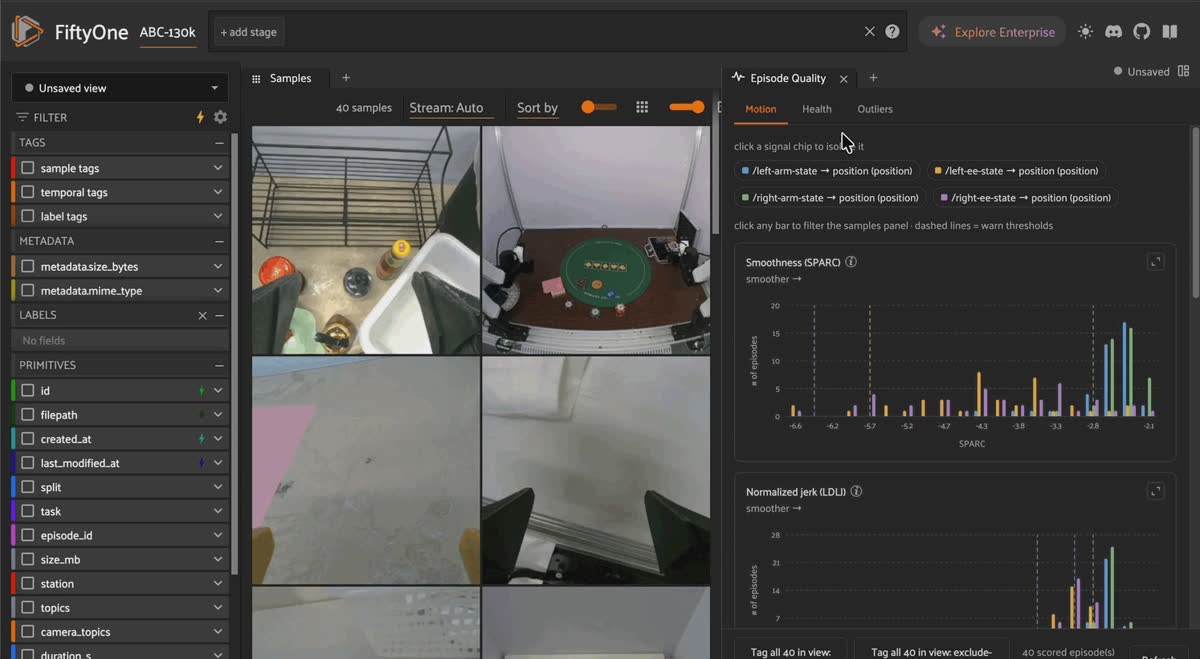The height and width of the screenshot is (659, 1200).
Task: Isolate the /left-arm-state position signal chip
Action: (826, 171)
